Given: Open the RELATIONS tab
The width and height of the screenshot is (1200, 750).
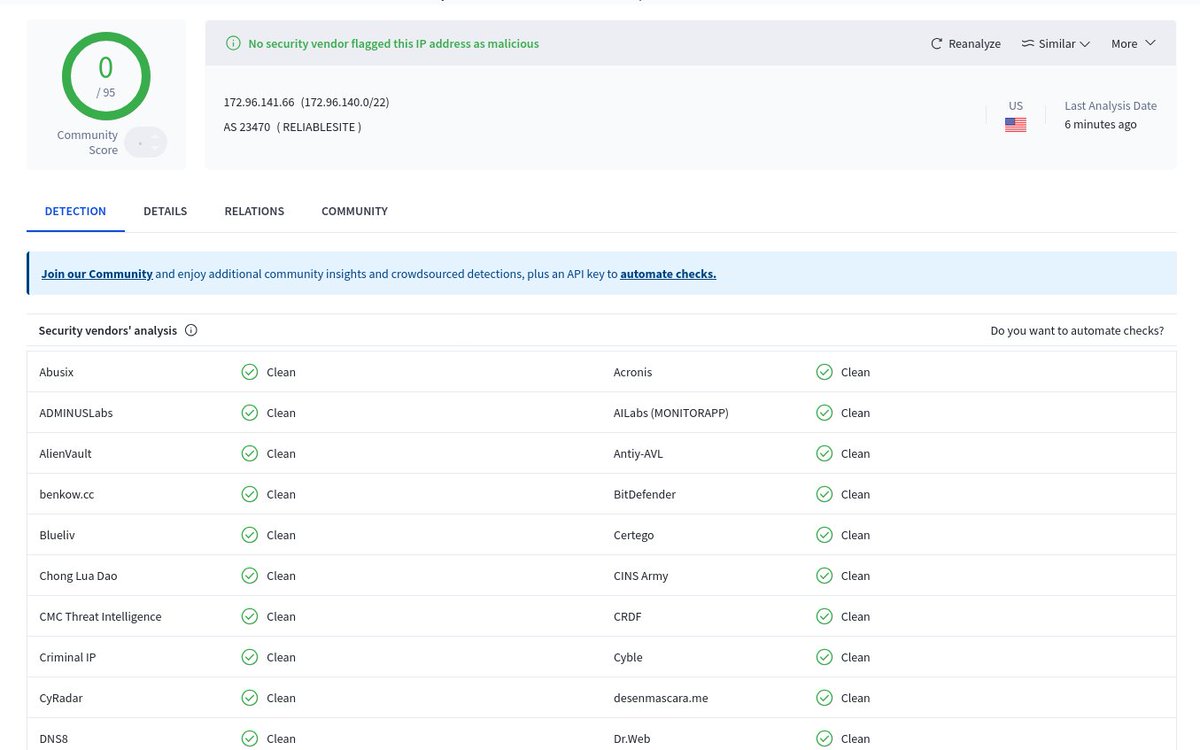Looking at the screenshot, I should [x=254, y=211].
